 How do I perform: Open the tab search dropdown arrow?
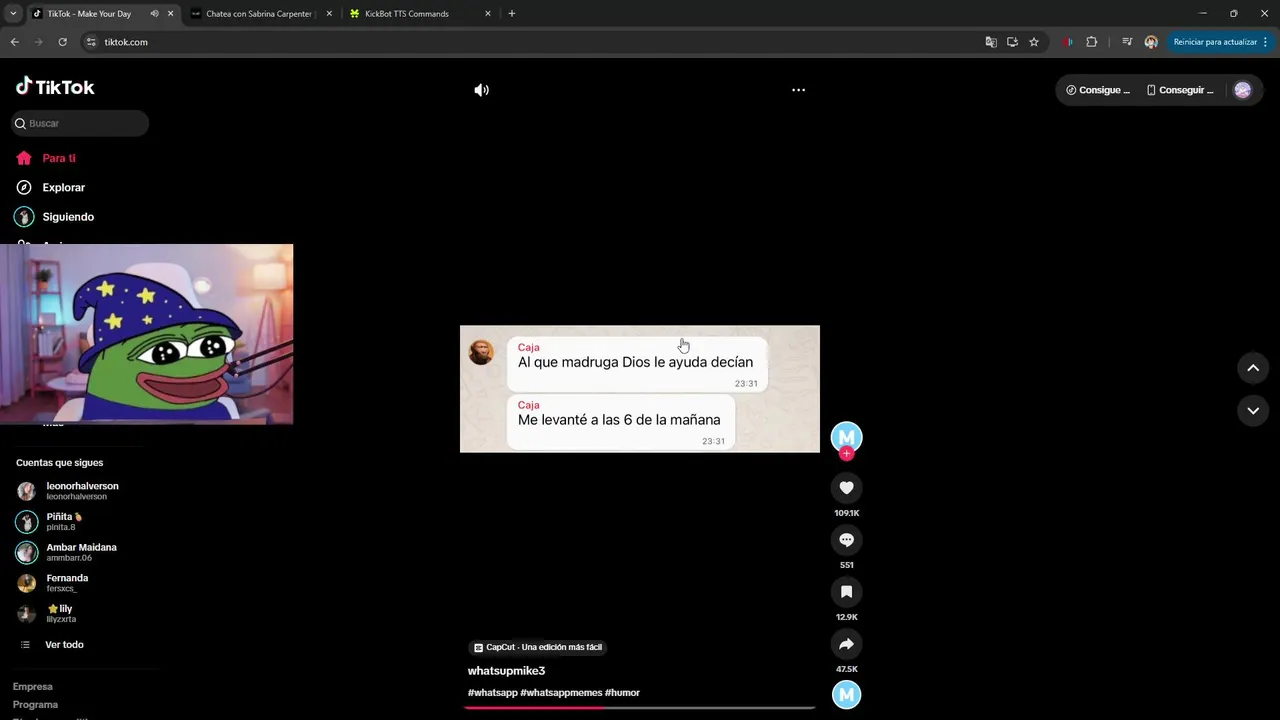coord(13,14)
